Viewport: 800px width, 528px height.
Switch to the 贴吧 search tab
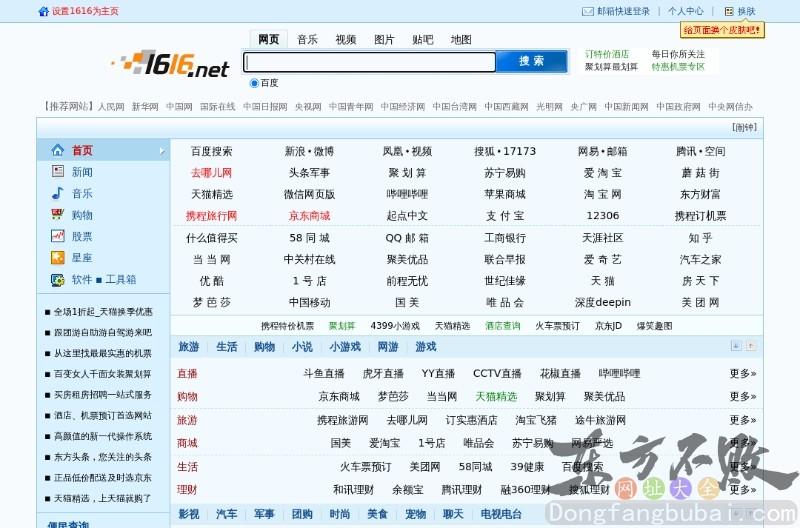coord(422,39)
